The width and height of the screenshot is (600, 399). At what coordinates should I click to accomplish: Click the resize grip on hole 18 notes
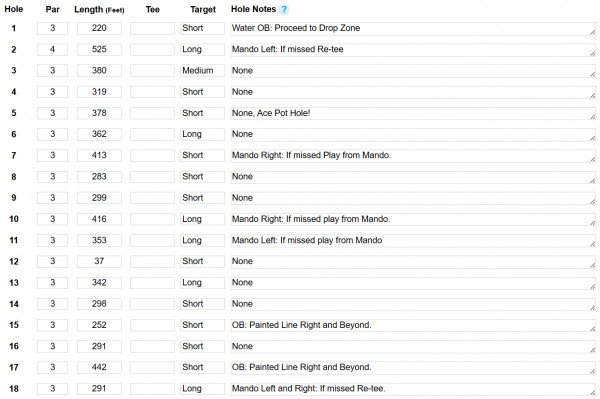[x=592, y=393]
